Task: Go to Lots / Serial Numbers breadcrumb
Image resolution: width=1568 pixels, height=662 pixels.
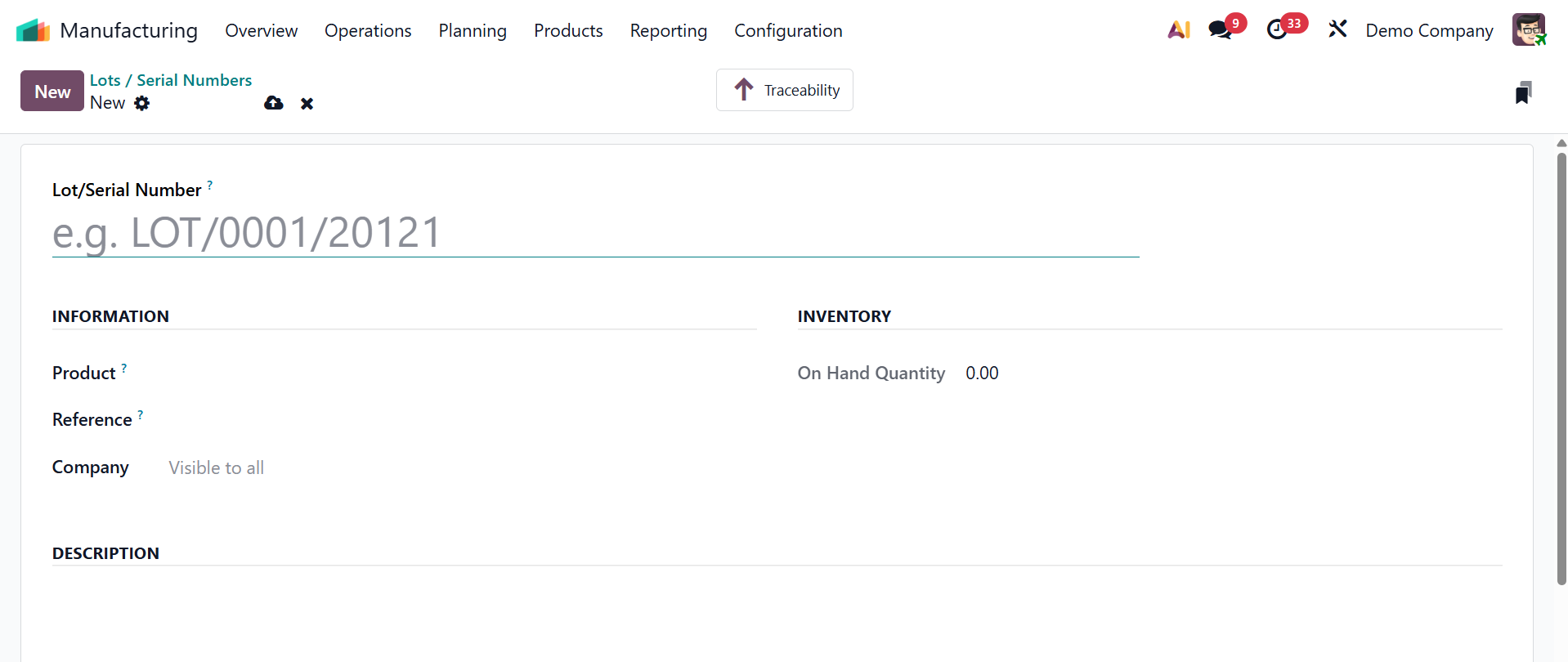Action: point(171,80)
